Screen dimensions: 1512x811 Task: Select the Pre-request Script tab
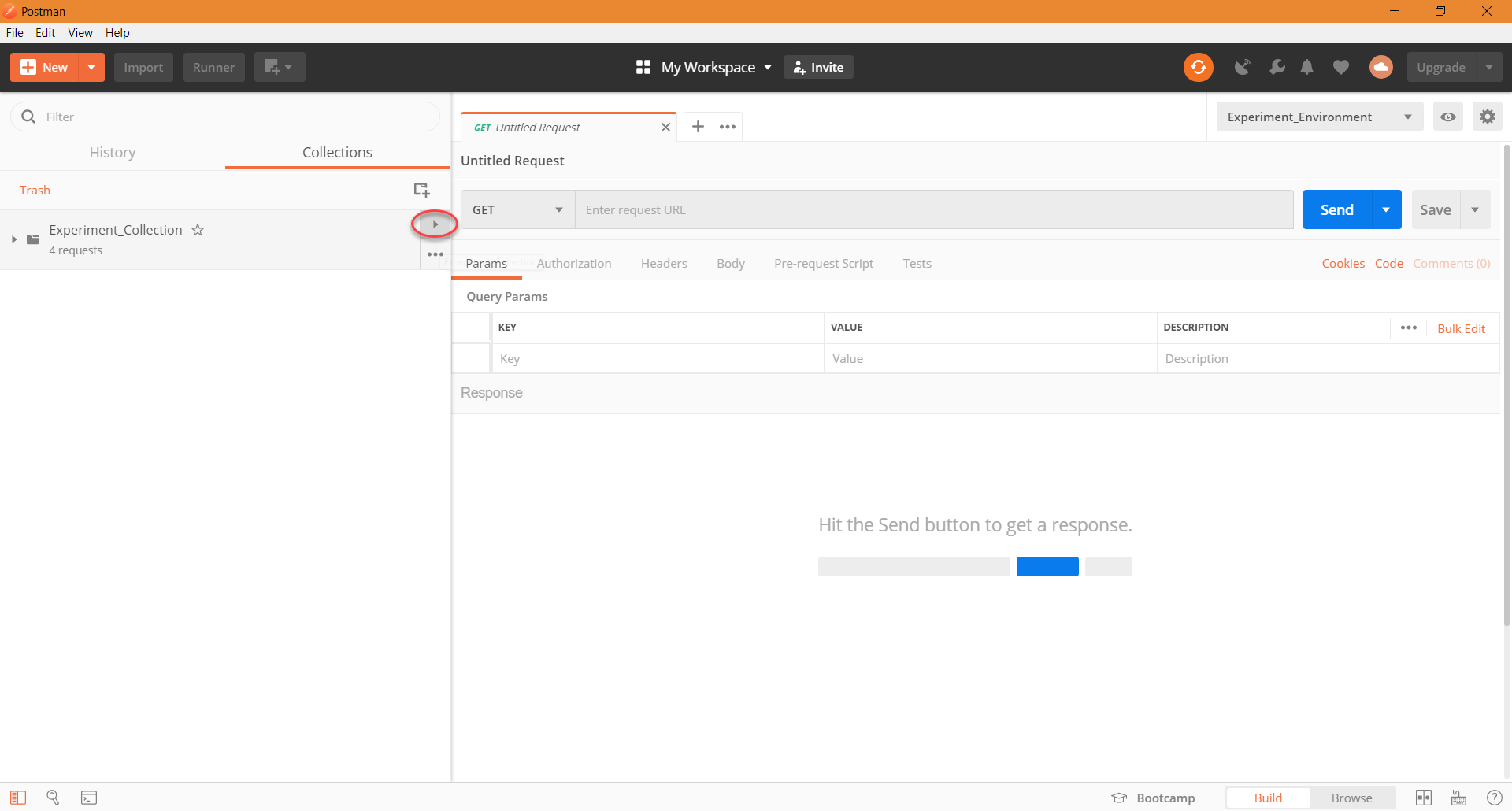(824, 263)
